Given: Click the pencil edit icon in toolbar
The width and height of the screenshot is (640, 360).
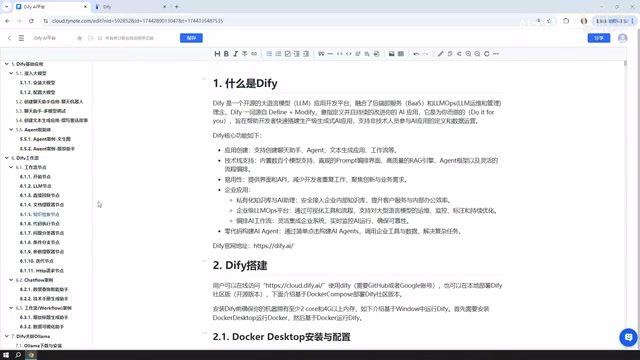Looking at the screenshot, I should pos(440,54).
